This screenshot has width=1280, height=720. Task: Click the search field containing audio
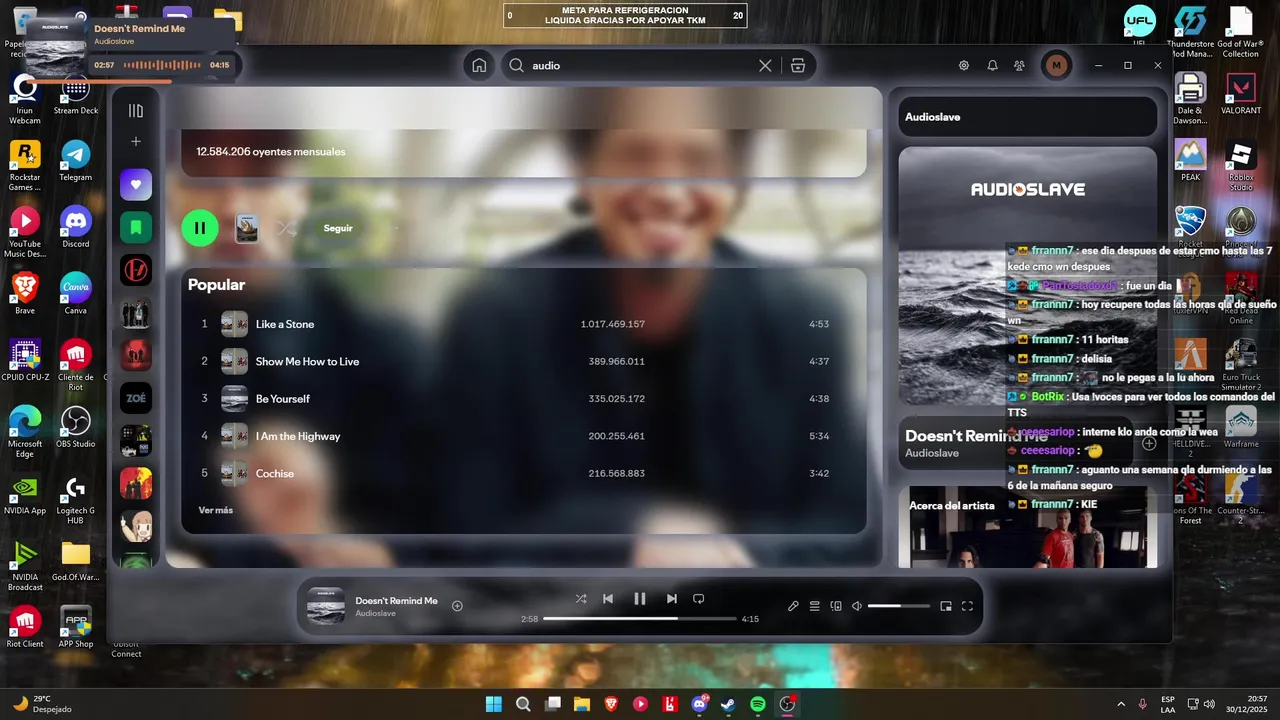pyautogui.click(x=640, y=65)
